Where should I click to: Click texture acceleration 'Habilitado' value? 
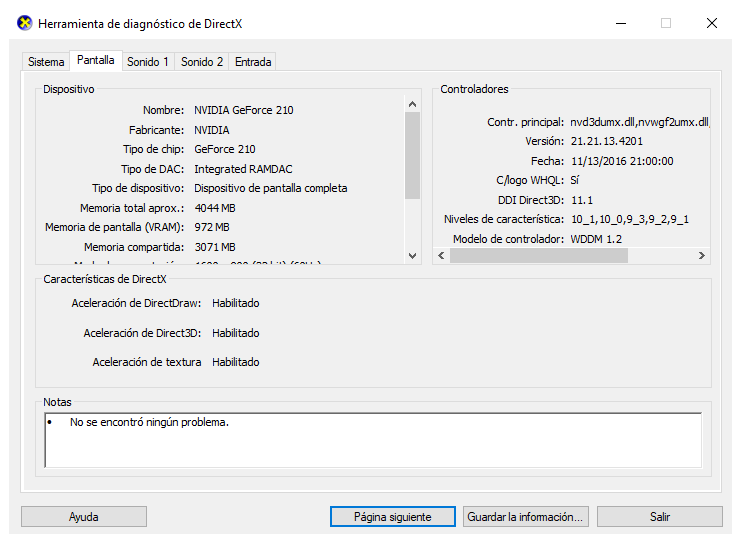(x=235, y=362)
